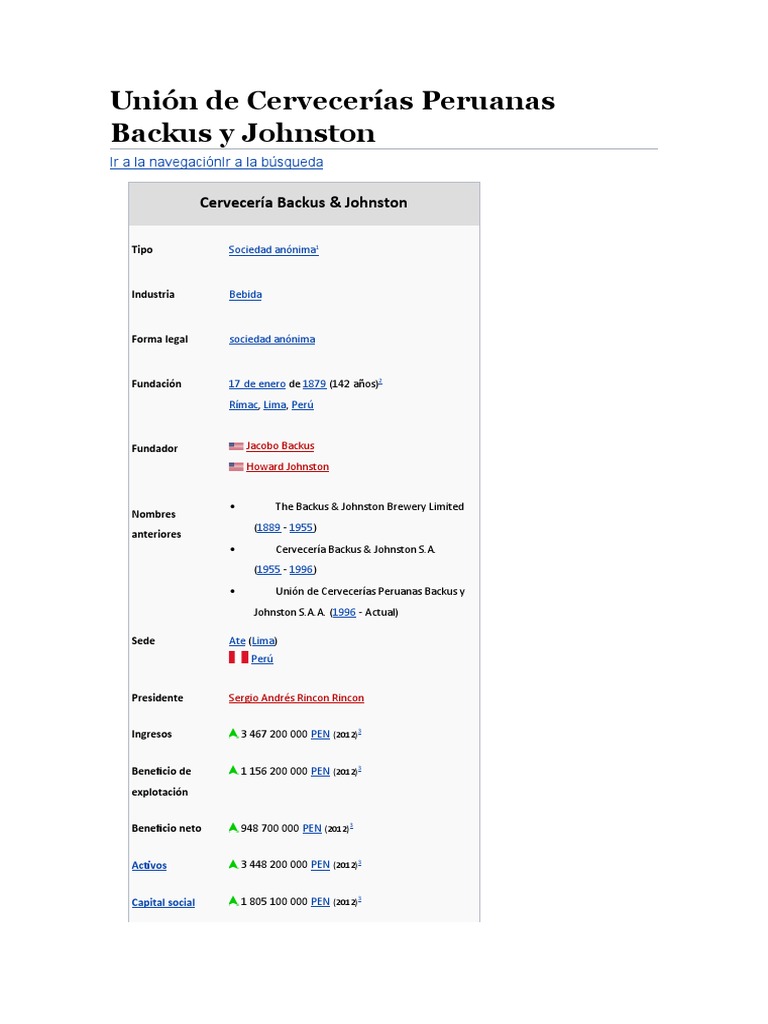This screenshot has height=1024, width=768.
Task: Open PEN link in Beneficio de explotación row
Action: pyautogui.click(x=320, y=772)
